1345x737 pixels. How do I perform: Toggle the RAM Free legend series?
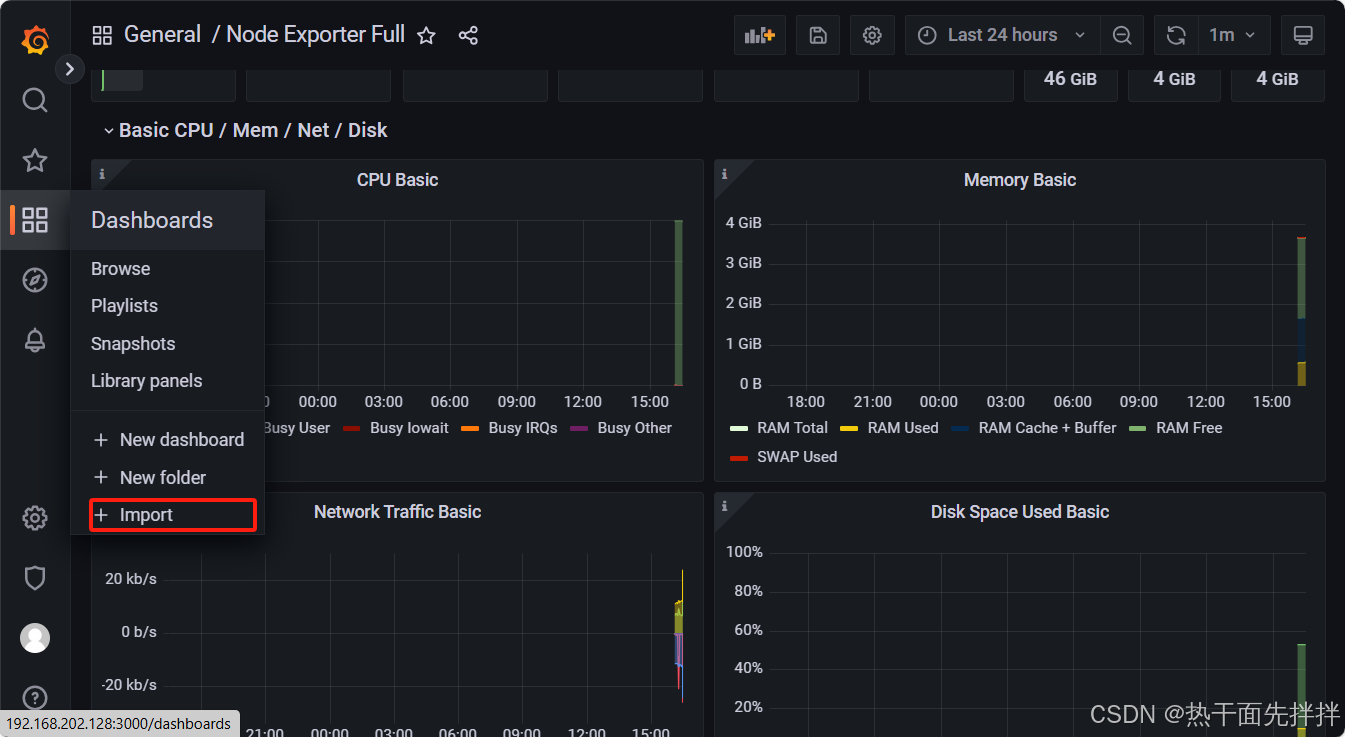click(x=1189, y=428)
